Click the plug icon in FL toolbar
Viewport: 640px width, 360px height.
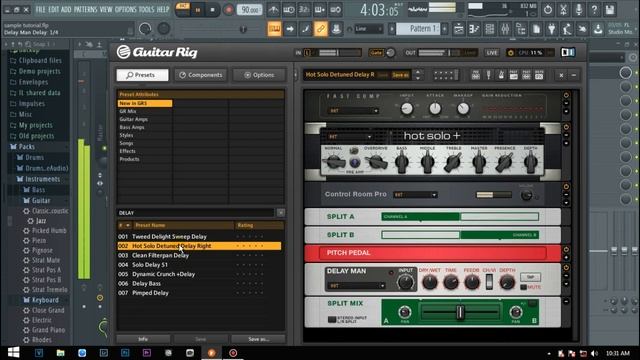(551, 29)
